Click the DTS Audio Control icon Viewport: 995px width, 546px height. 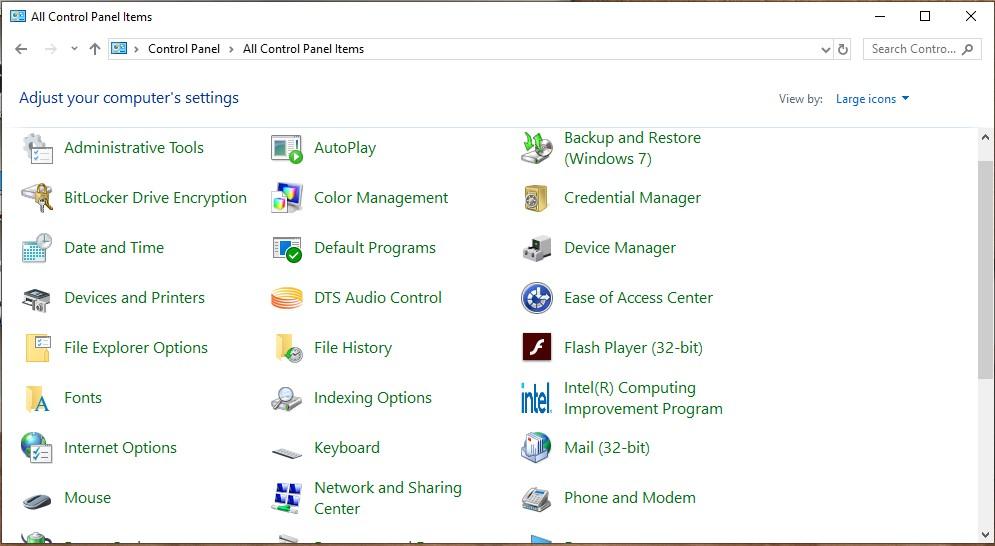[287, 298]
